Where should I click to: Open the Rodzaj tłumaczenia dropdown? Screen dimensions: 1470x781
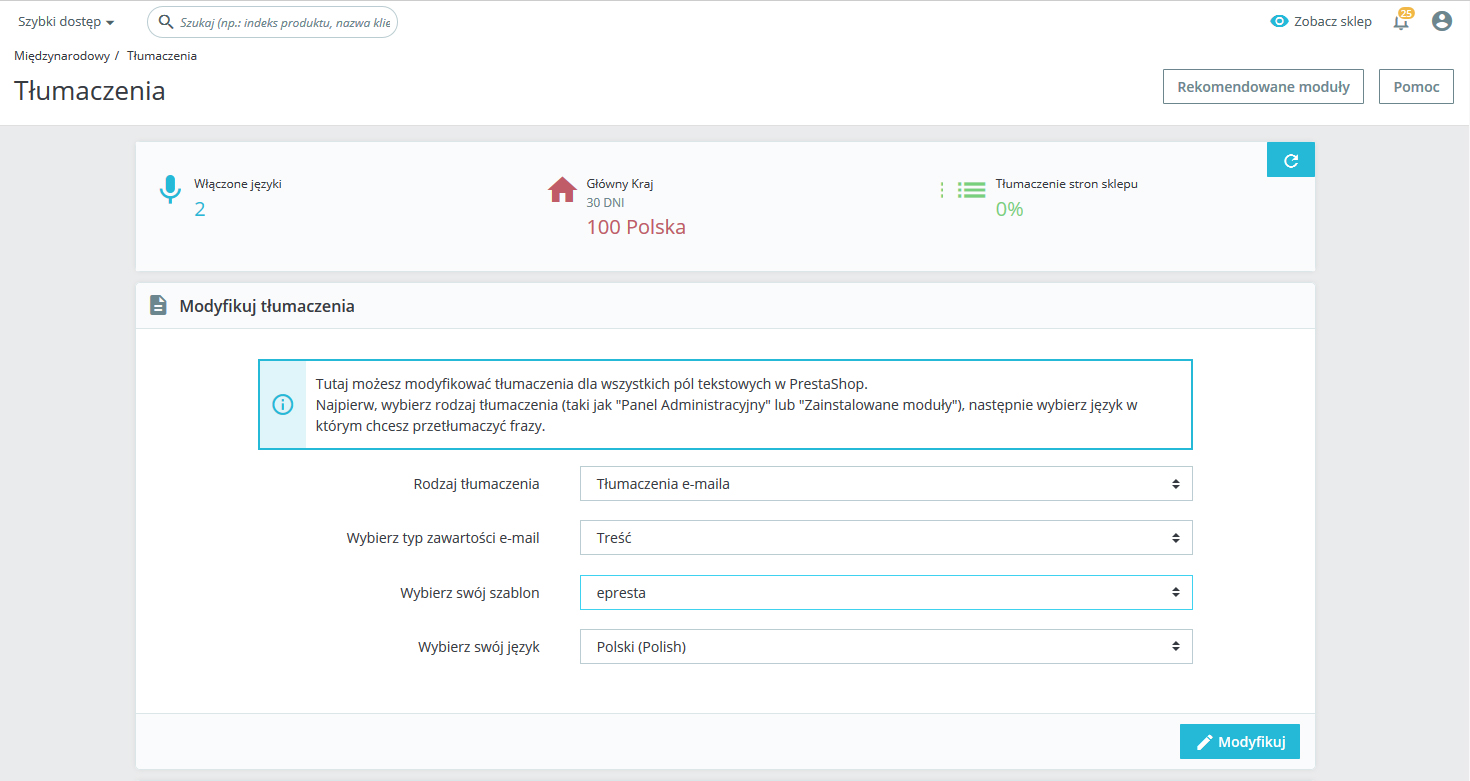tap(886, 484)
